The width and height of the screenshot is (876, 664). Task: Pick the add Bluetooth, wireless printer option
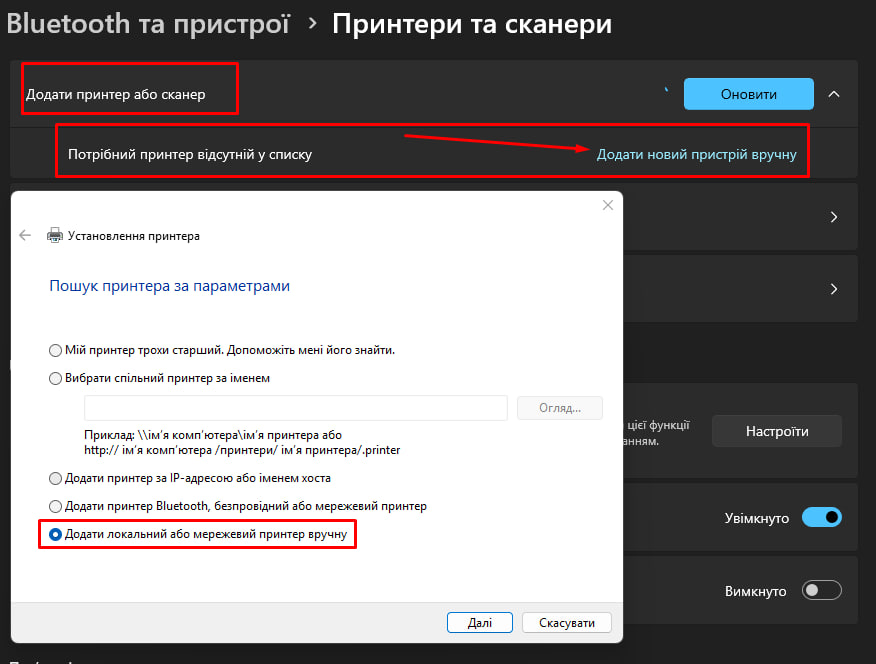56,506
